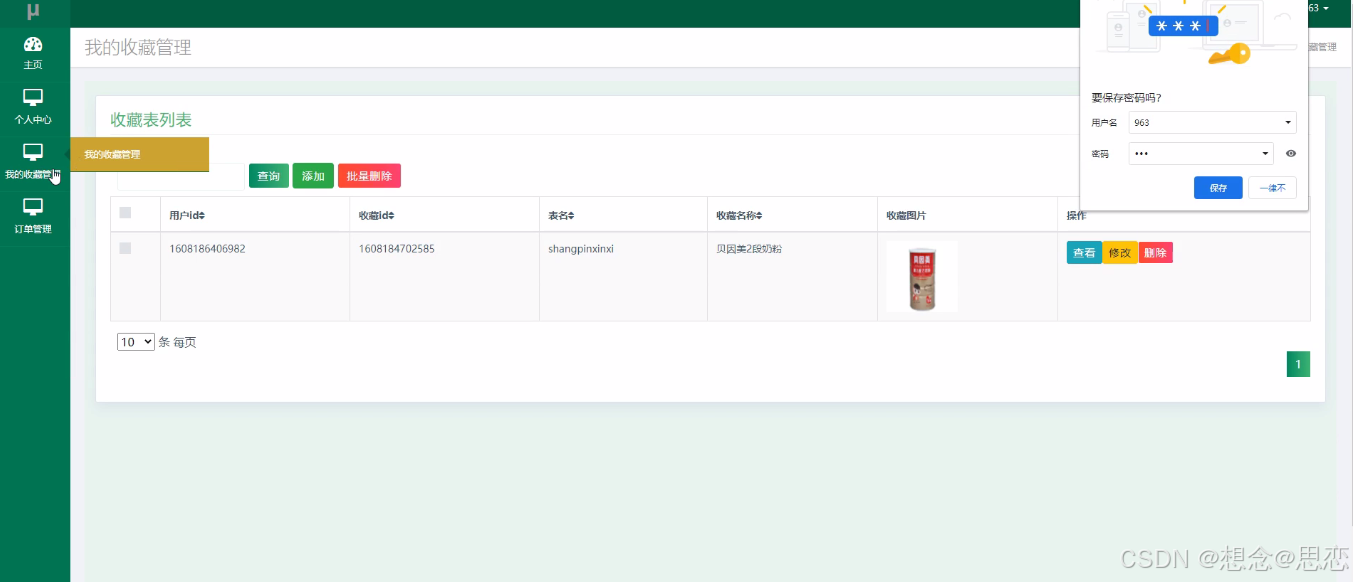
Task: Click the green 添加 button
Action: pos(313,176)
